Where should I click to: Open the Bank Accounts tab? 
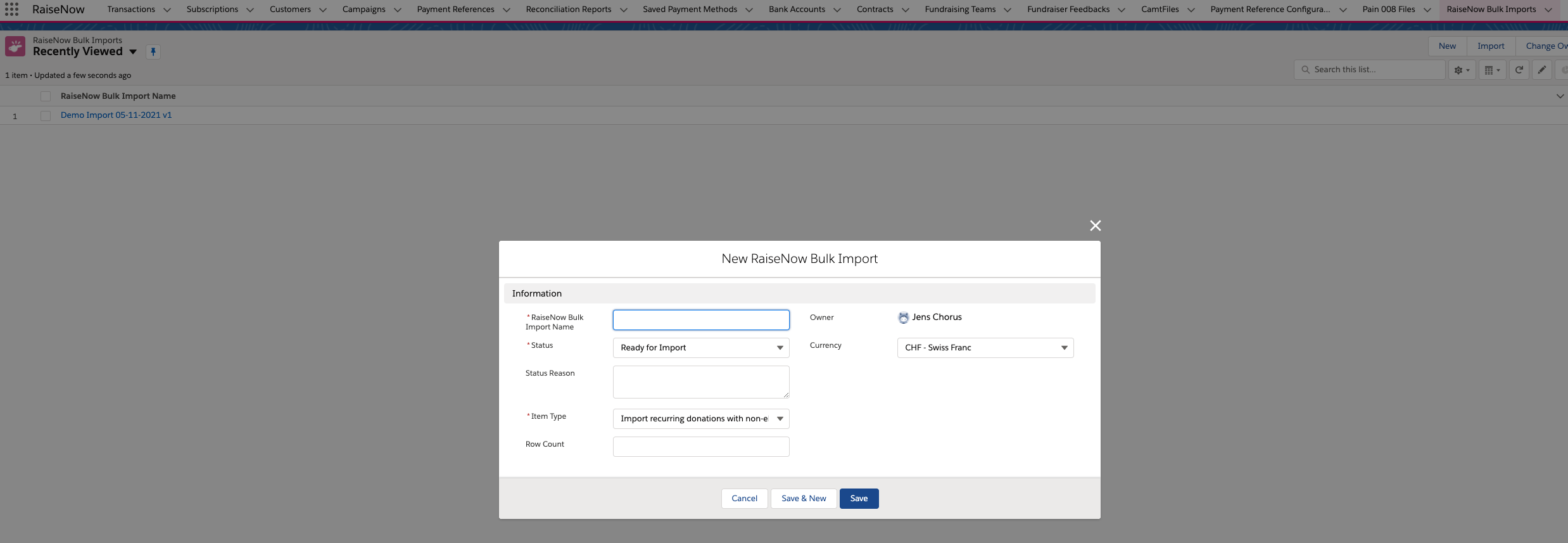point(797,10)
